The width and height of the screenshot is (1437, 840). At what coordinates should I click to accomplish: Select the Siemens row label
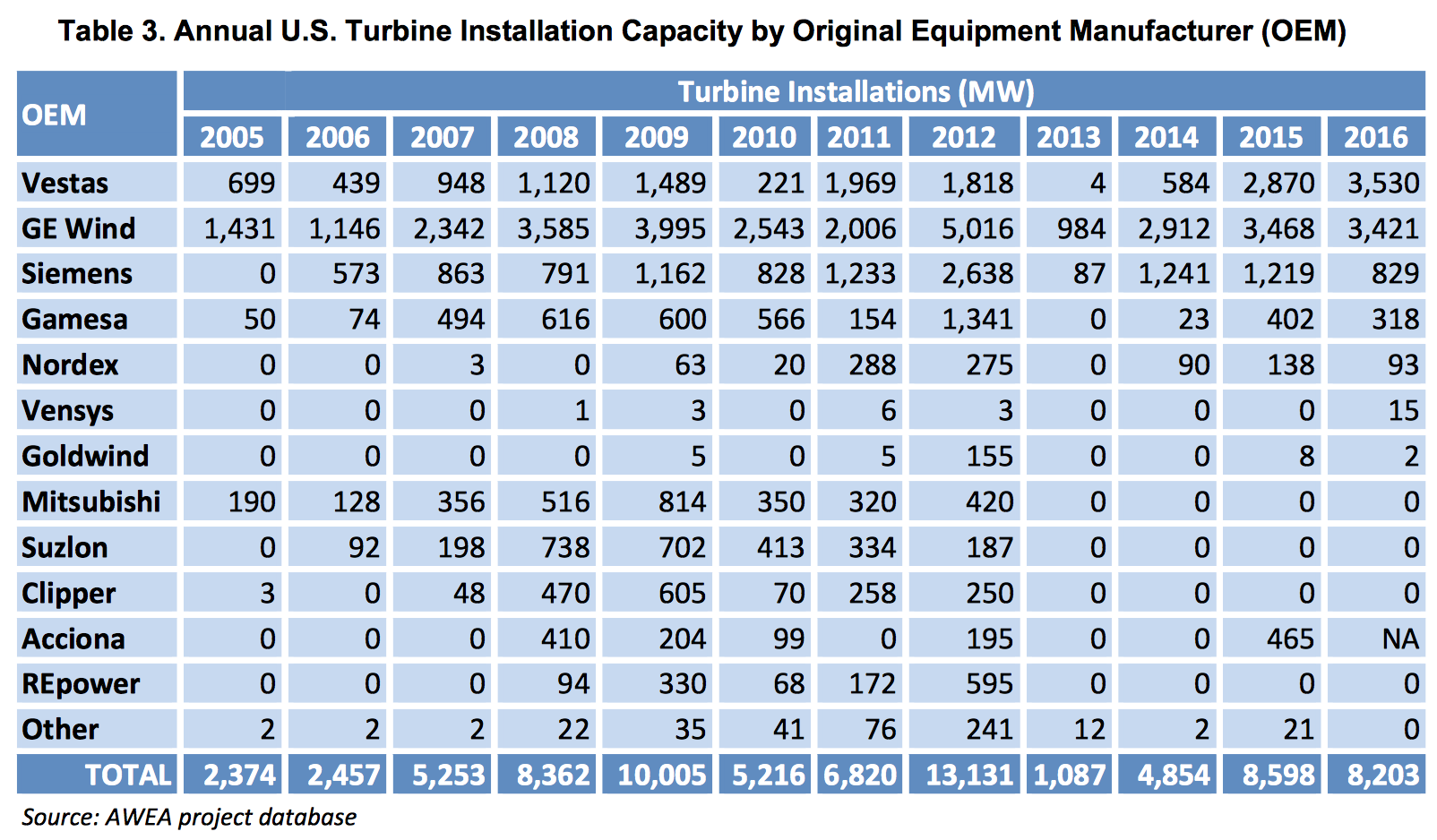click(x=77, y=274)
